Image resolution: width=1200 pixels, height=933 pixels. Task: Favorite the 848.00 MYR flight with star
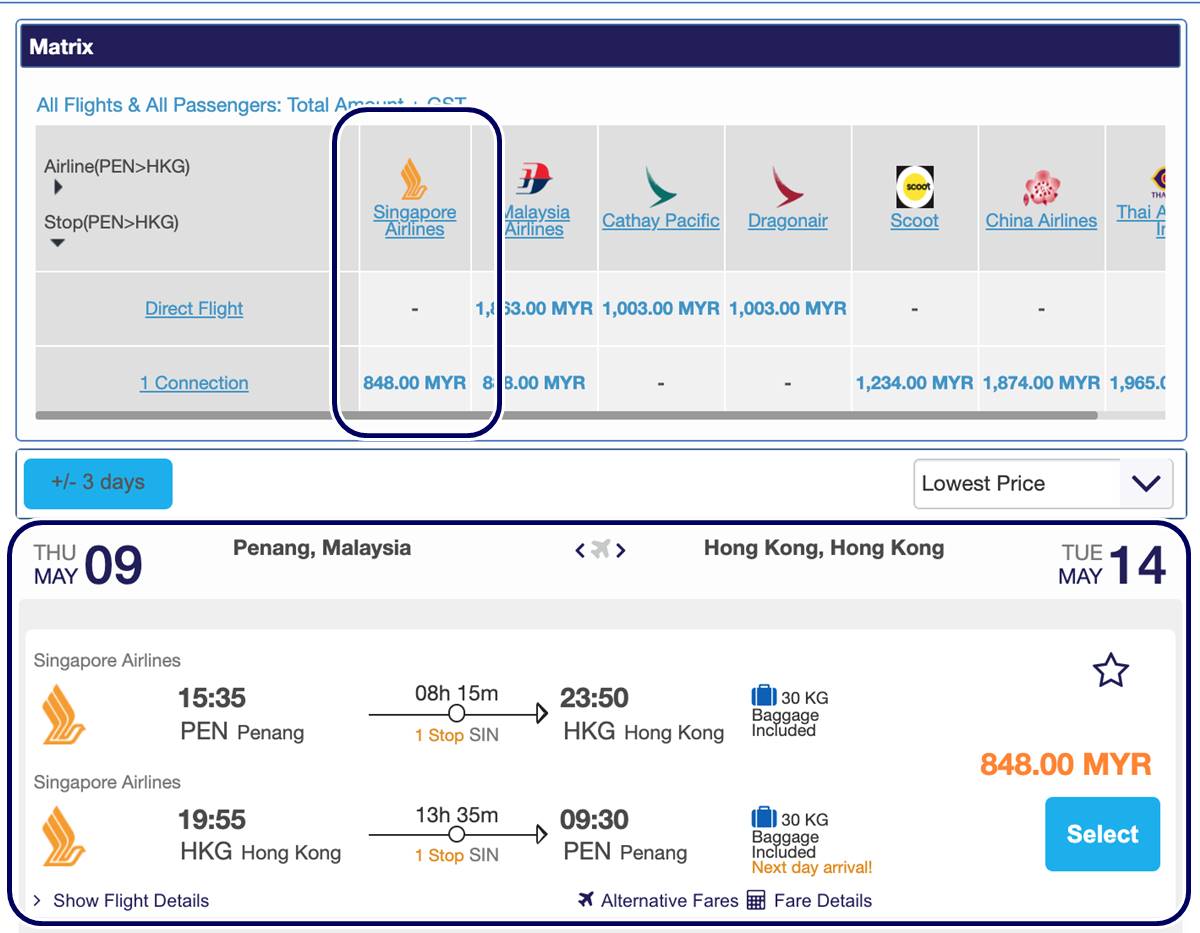[x=1111, y=671]
